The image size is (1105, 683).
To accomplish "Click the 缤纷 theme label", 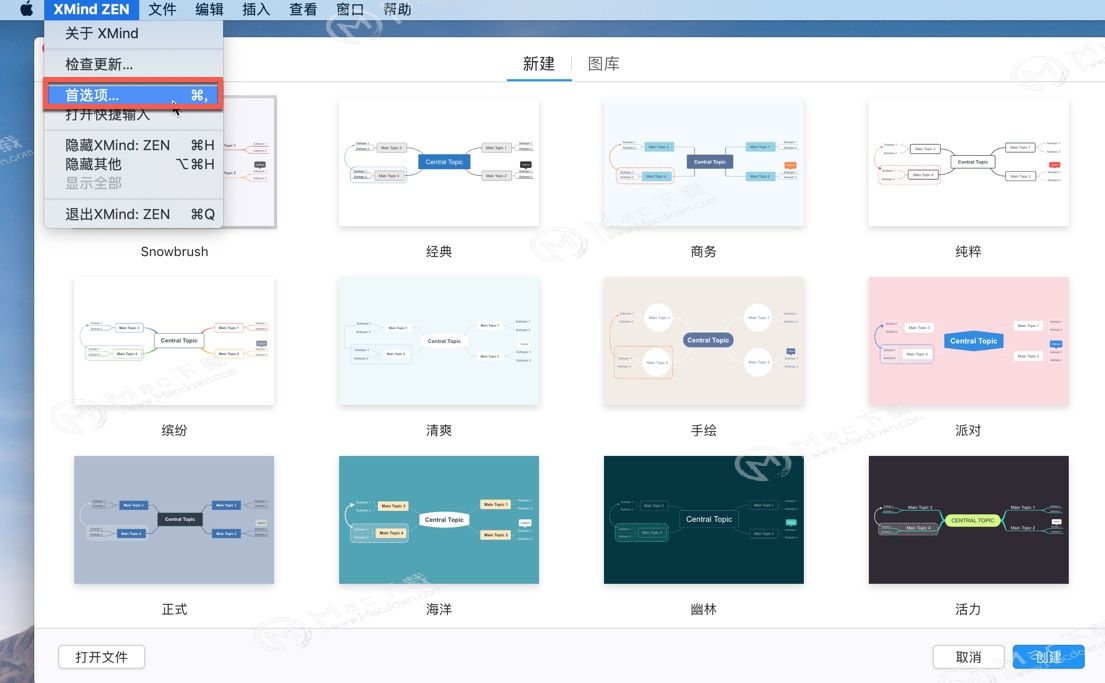I will point(174,430).
